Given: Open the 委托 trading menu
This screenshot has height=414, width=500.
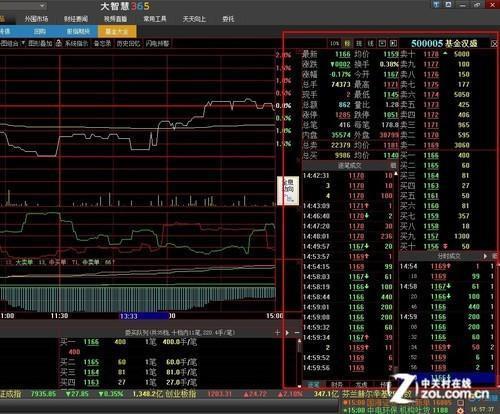Looking at the screenshot, I should [x=228, y=19].
